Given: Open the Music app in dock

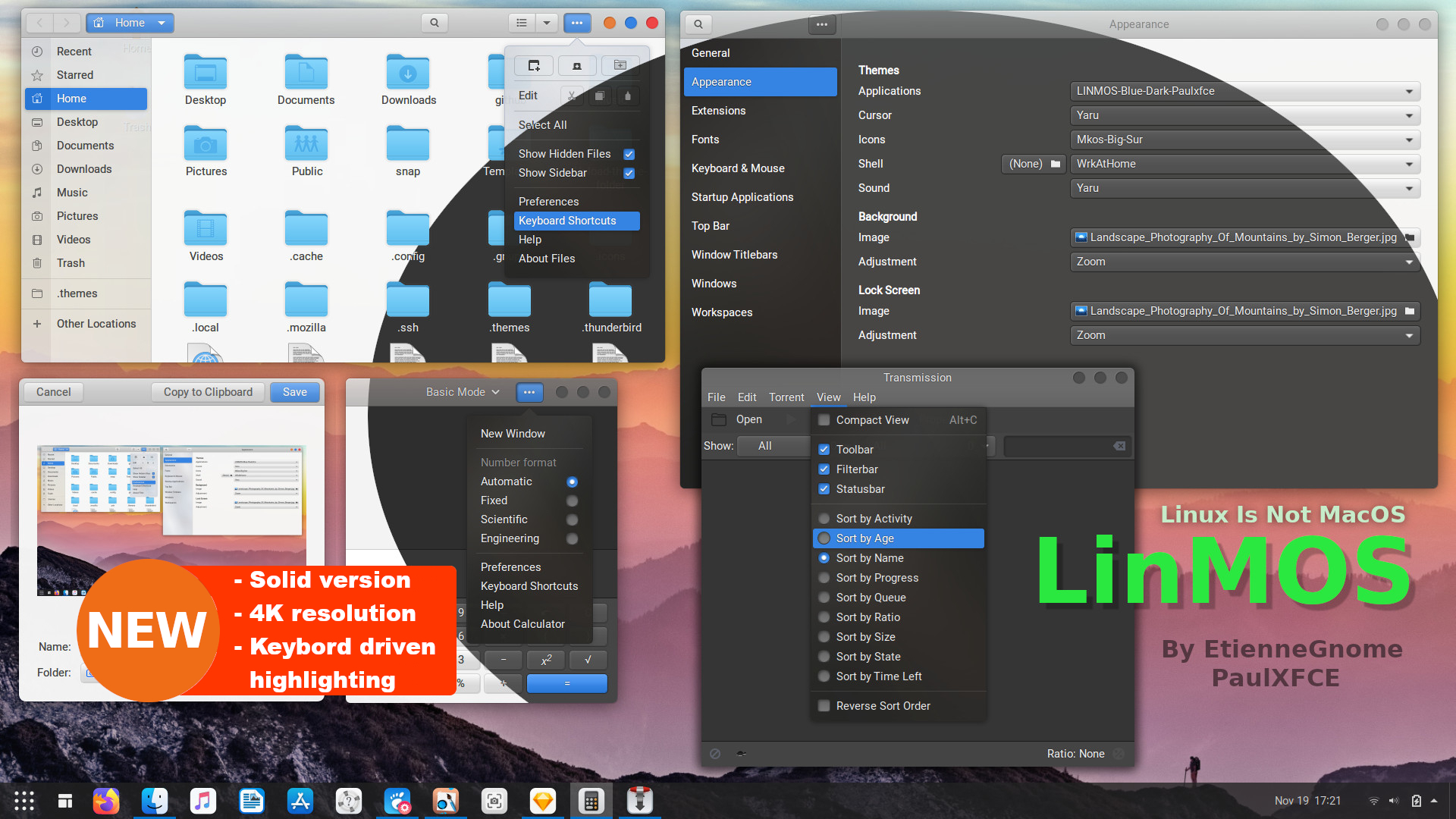Looking at the screenshot, I should click(202, 801).
